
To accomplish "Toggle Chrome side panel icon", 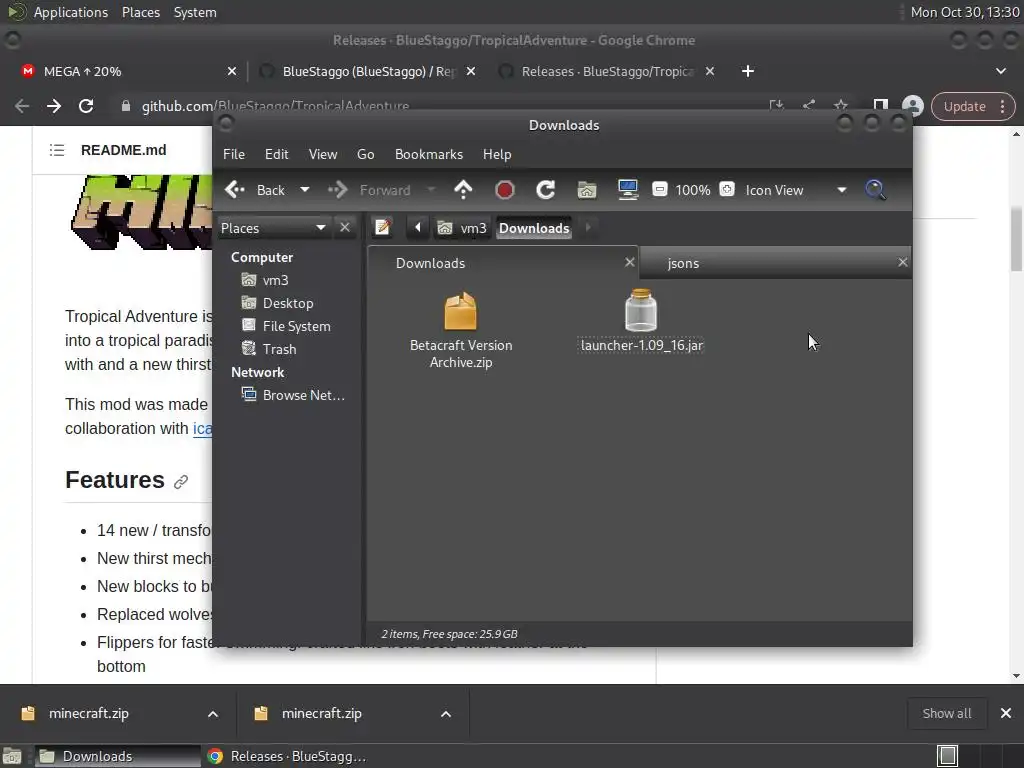I will pyautogui.click(x=880, y=106).
